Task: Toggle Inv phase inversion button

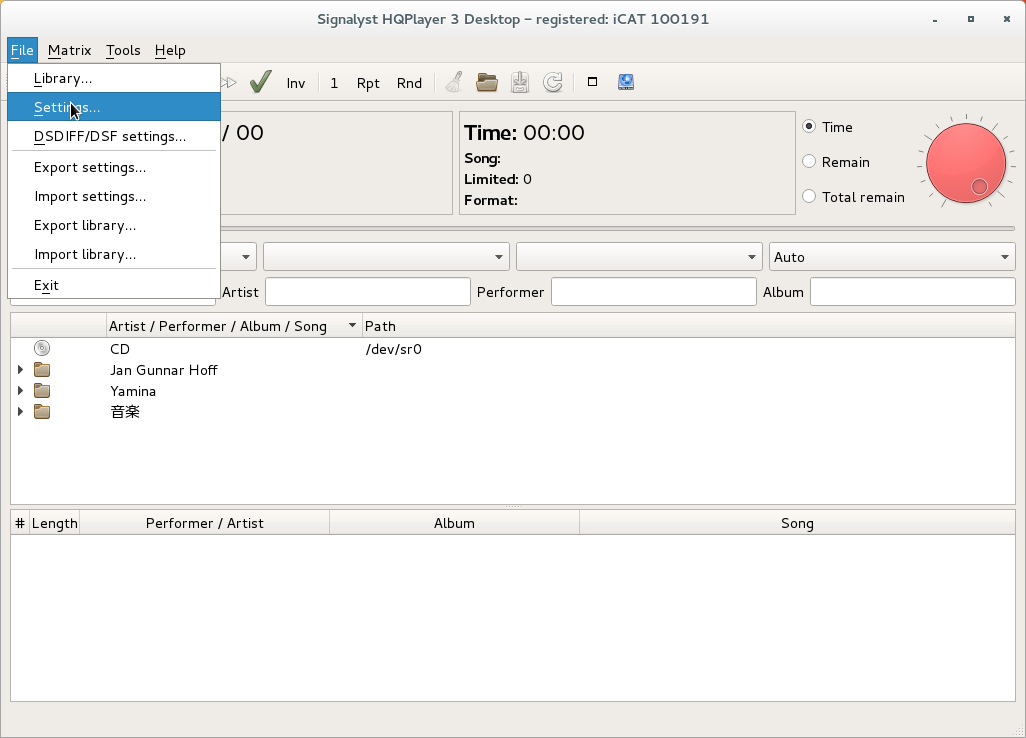Action: click(x=296, y=83)
